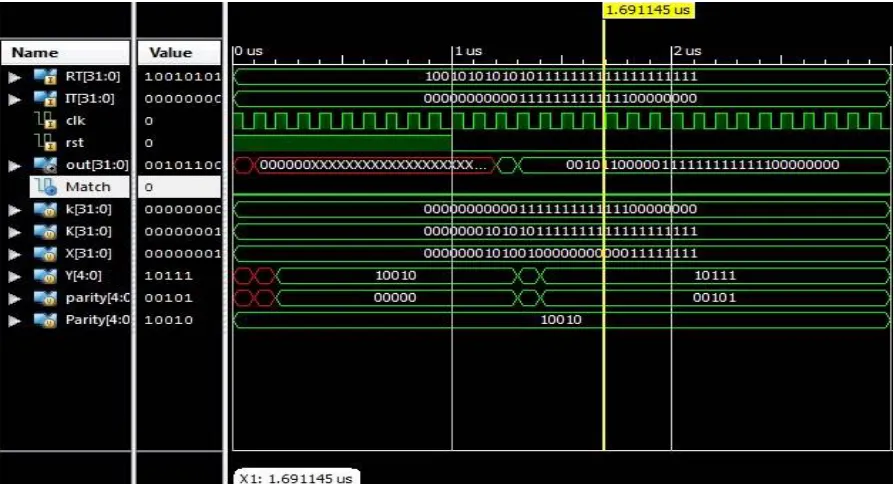Click the X[31:0] signal icon
The image size is (894, 484).
click(45, 254)
